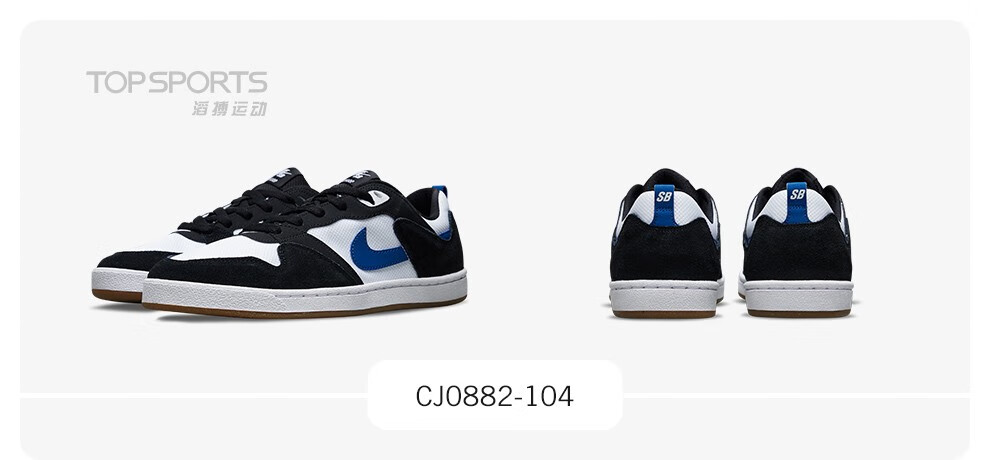Select the 滔搏运动 Chinese brand text
The height and width of the screenshot is (460, 990).
(x=230, y=109)
